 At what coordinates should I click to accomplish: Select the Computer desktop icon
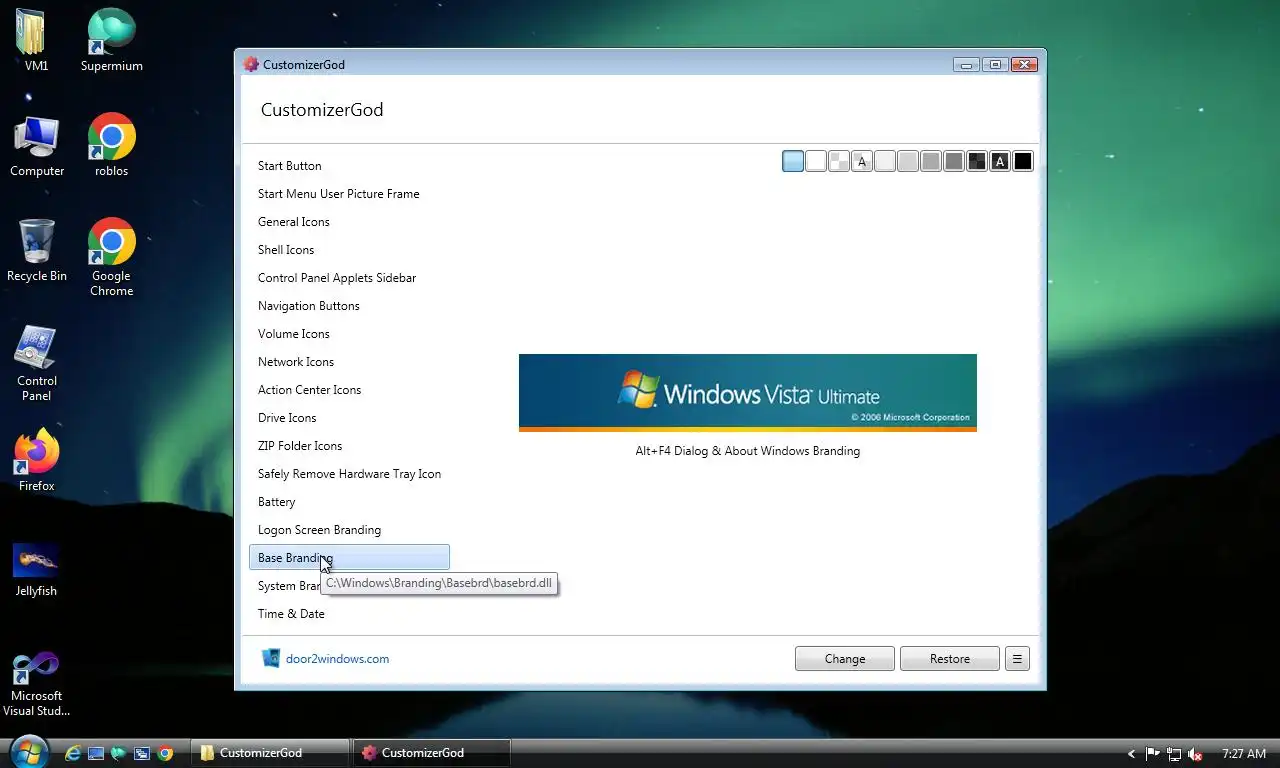point(37,146)
